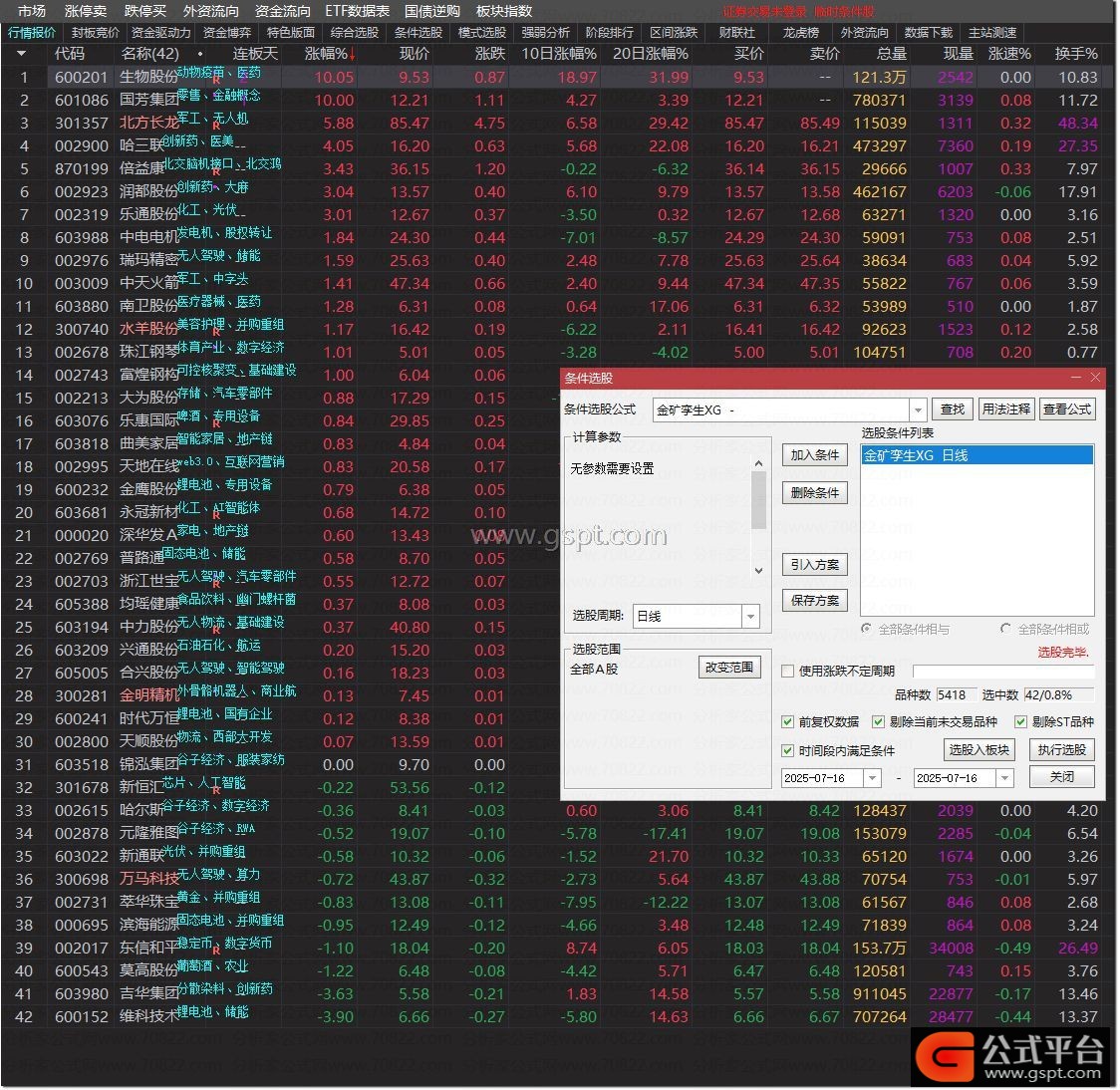Image resolution: width=1120 pixels, height=1090 pixels.
Task: Open 资金流向 in the top menu
Action: pyautogui.click(x=282, y=11)
